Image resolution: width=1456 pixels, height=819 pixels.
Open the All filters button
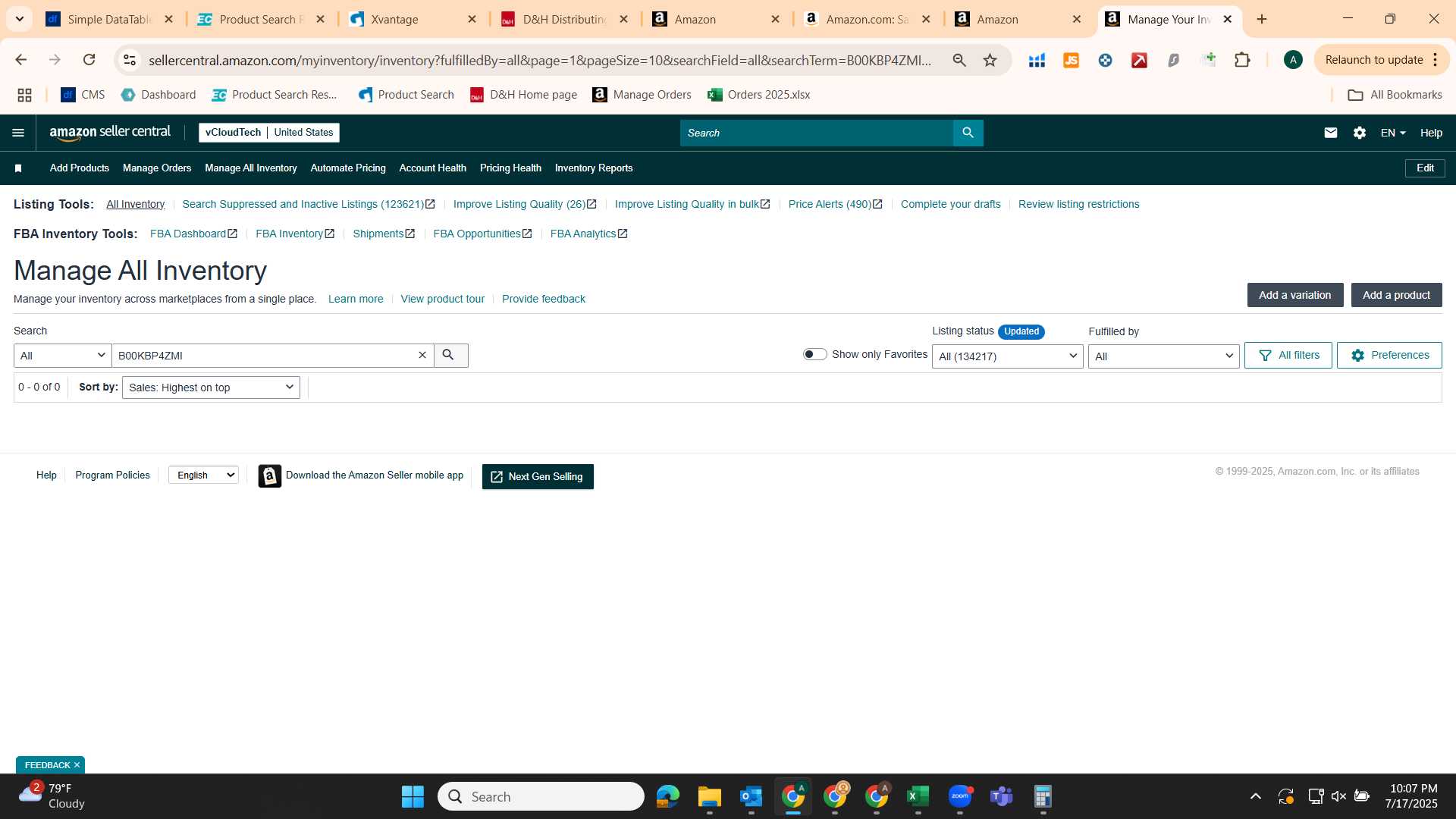tap(1288, 355)
